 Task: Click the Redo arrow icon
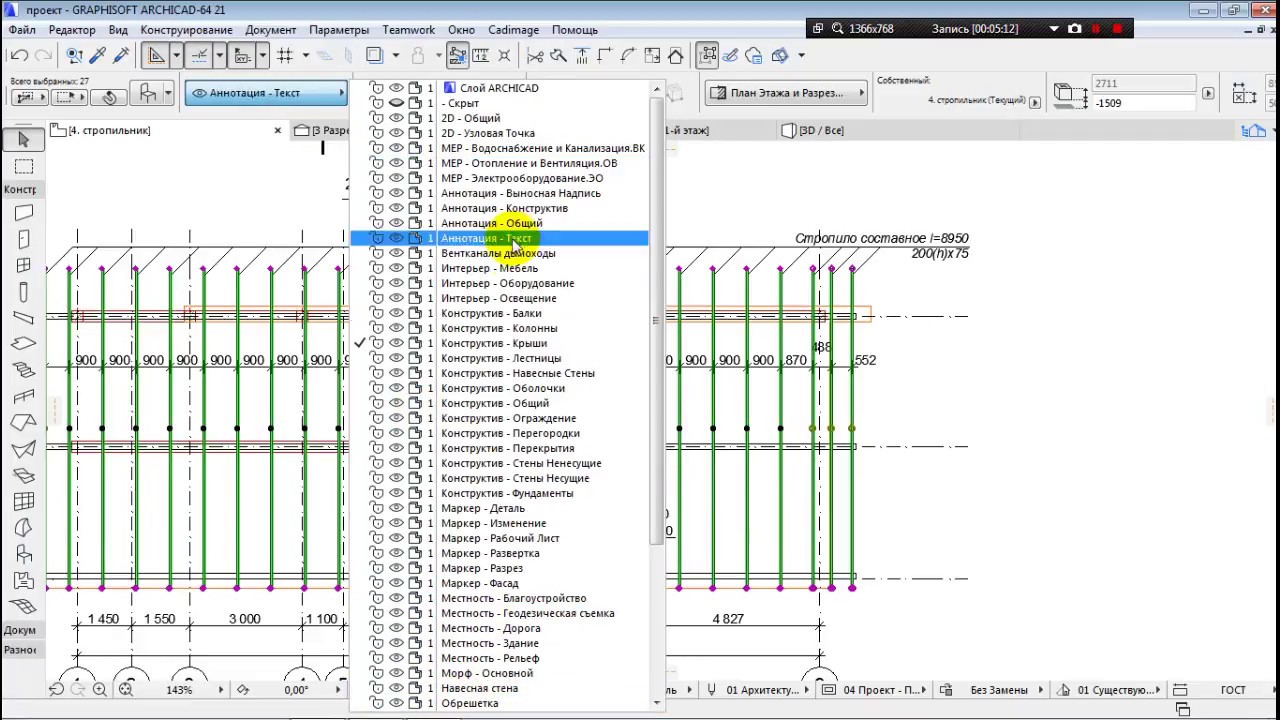point(43,56)
